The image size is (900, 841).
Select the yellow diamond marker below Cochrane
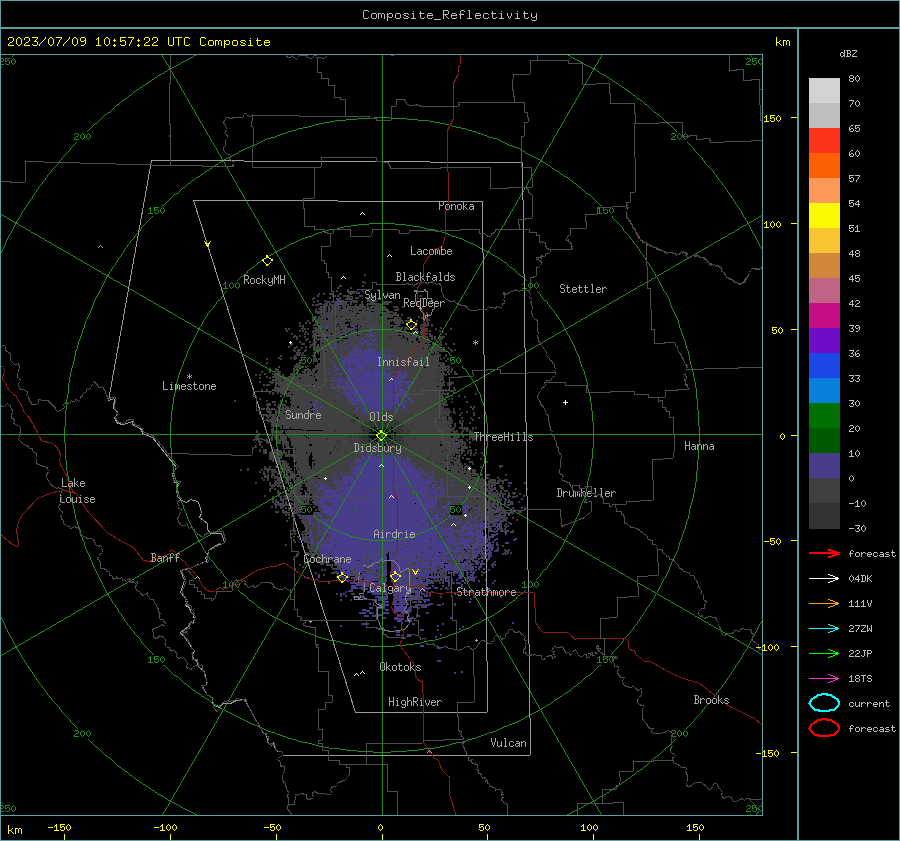pos(342,577)
